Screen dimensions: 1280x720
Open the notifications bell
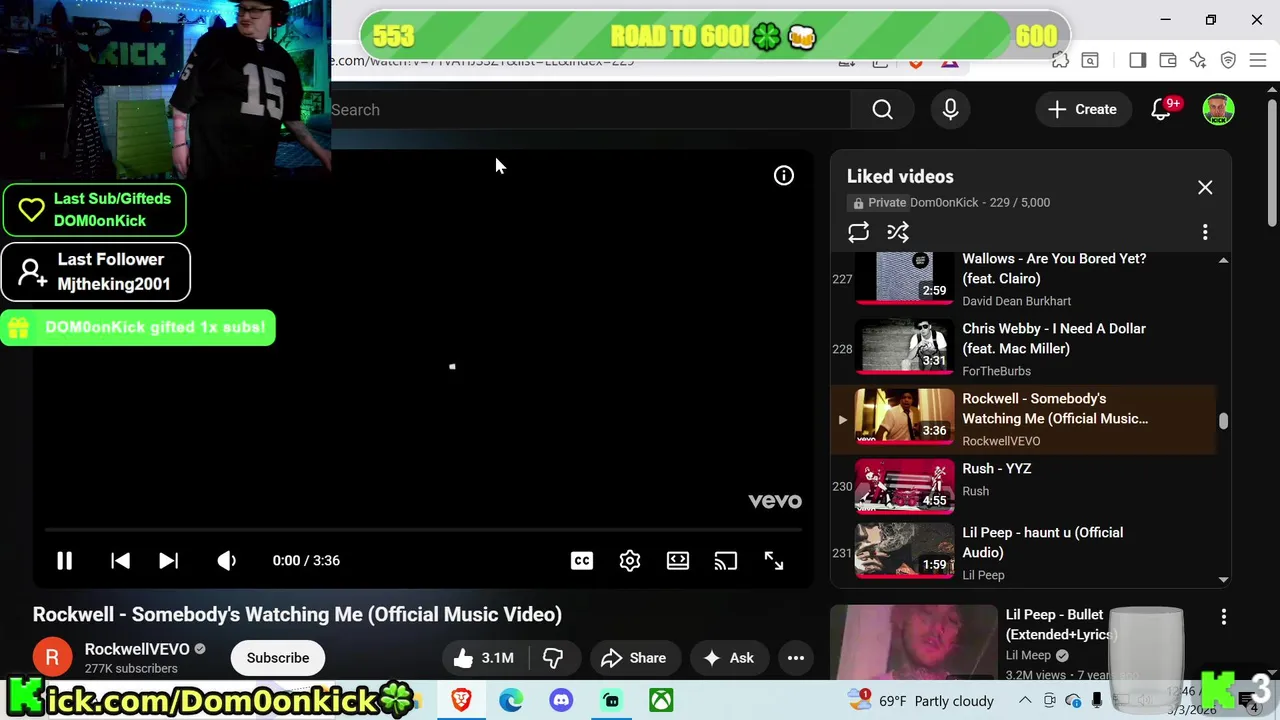1161,110
